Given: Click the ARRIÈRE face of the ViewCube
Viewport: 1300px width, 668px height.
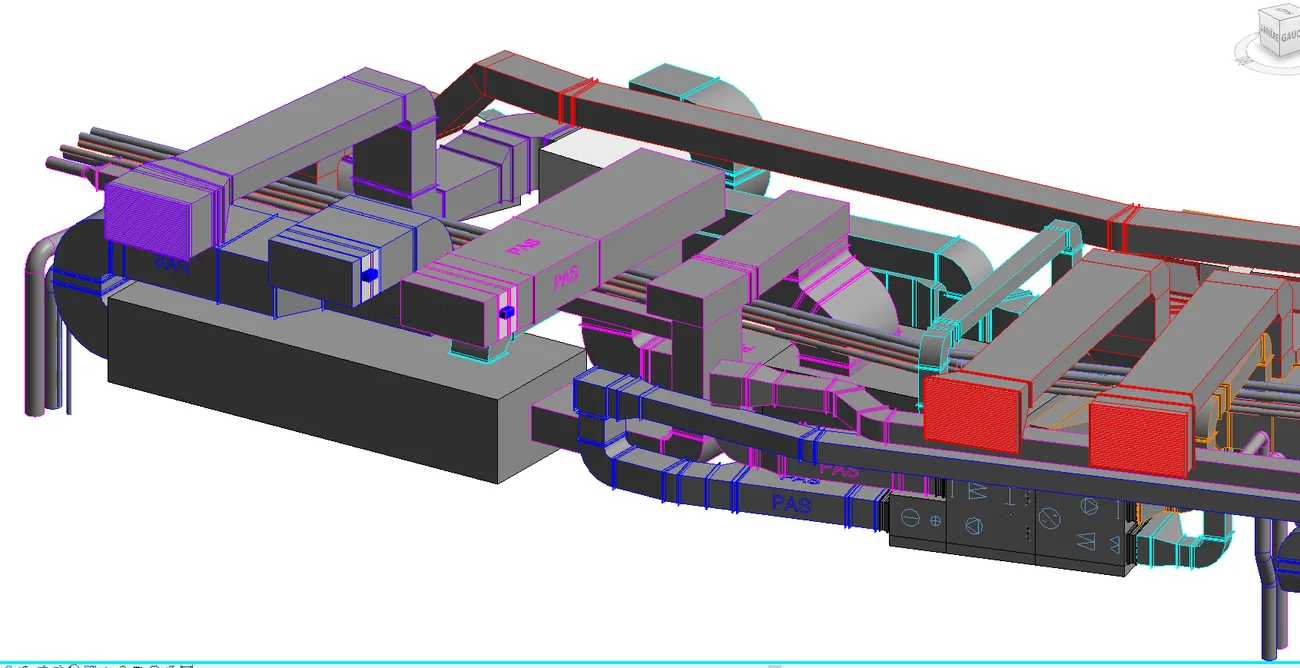Looking at the screenshot, I should click(x=1267, y=36).
